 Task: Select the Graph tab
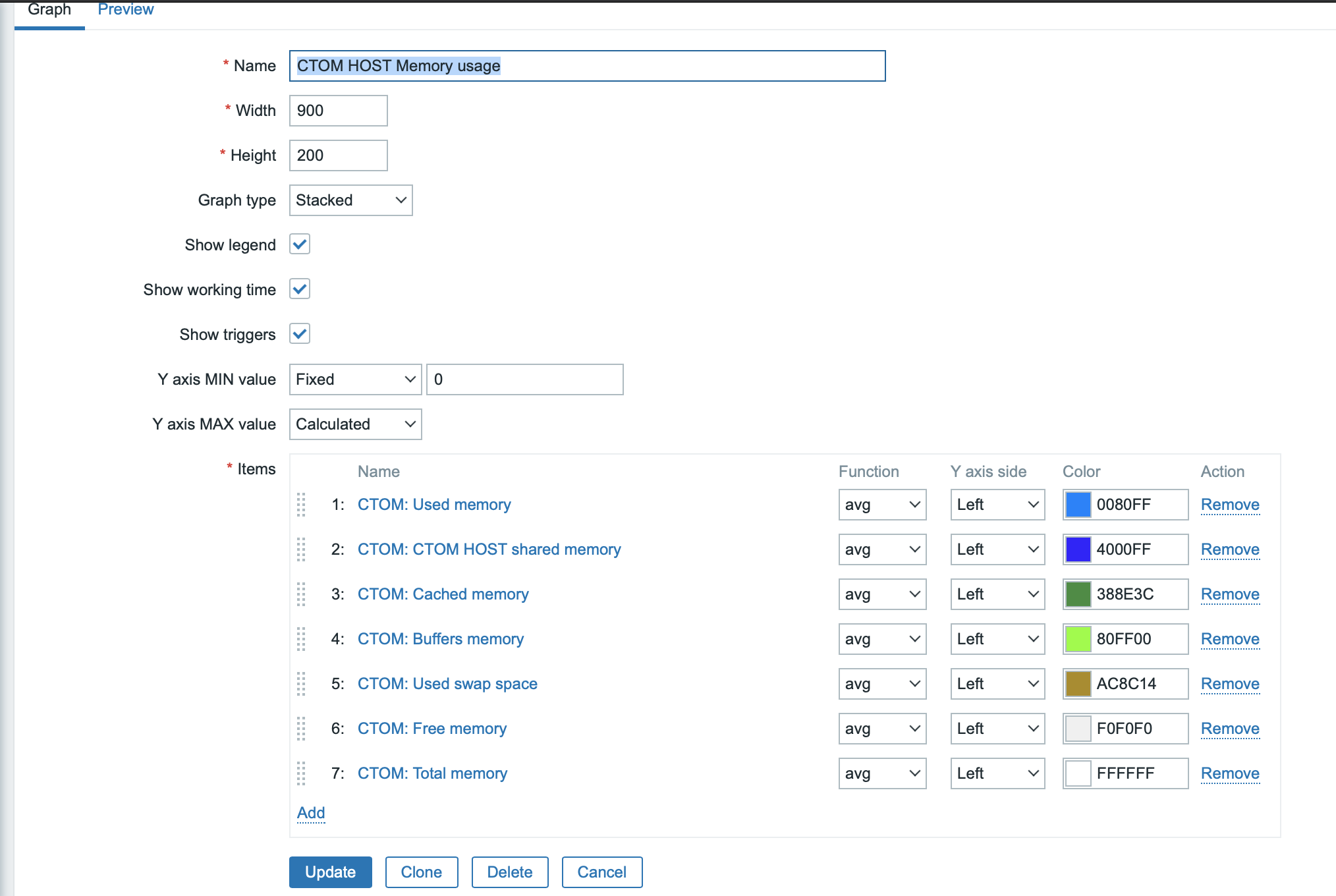[x=49, y=10]
